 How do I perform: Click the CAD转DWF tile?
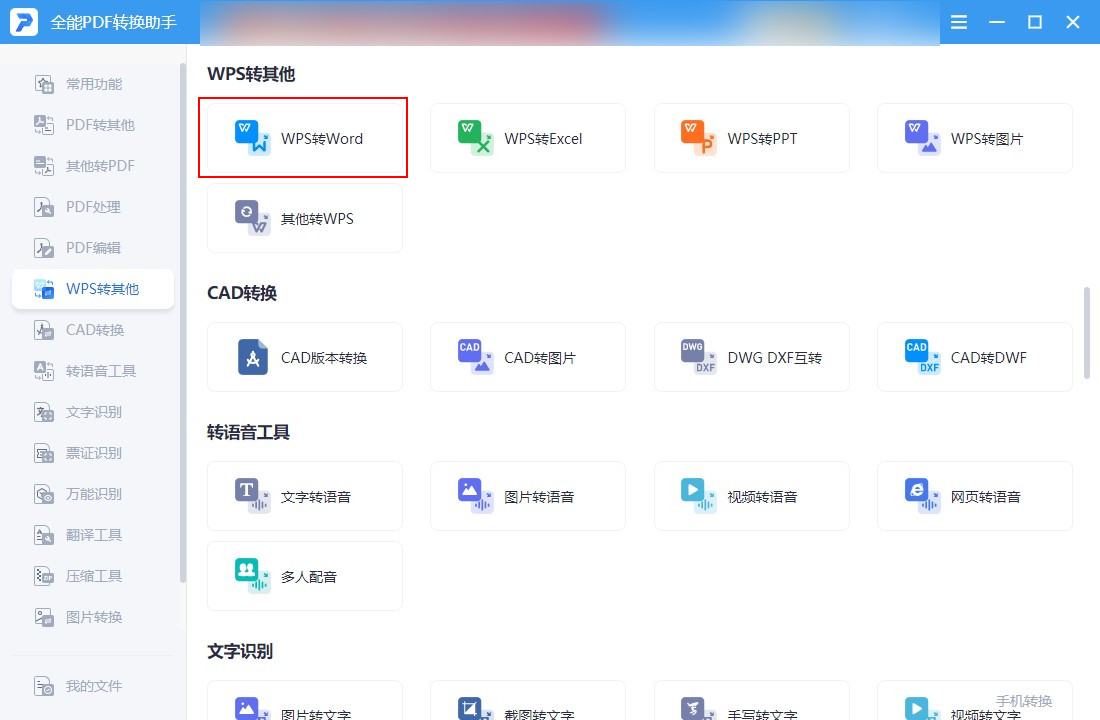(x=974, y=357)
